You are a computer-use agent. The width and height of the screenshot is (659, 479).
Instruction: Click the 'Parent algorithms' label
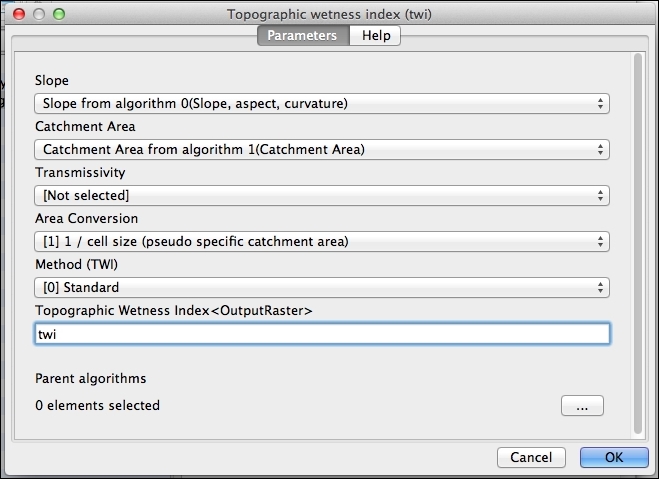91,379
